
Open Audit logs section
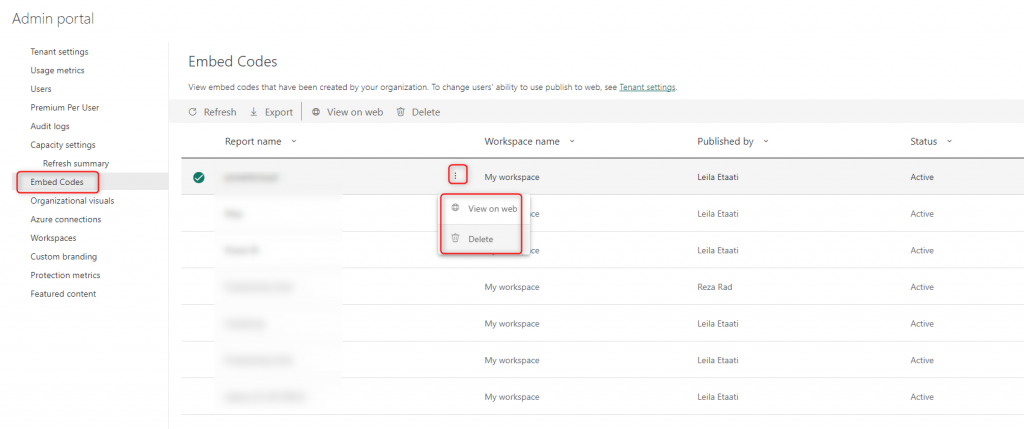point(50,126)
